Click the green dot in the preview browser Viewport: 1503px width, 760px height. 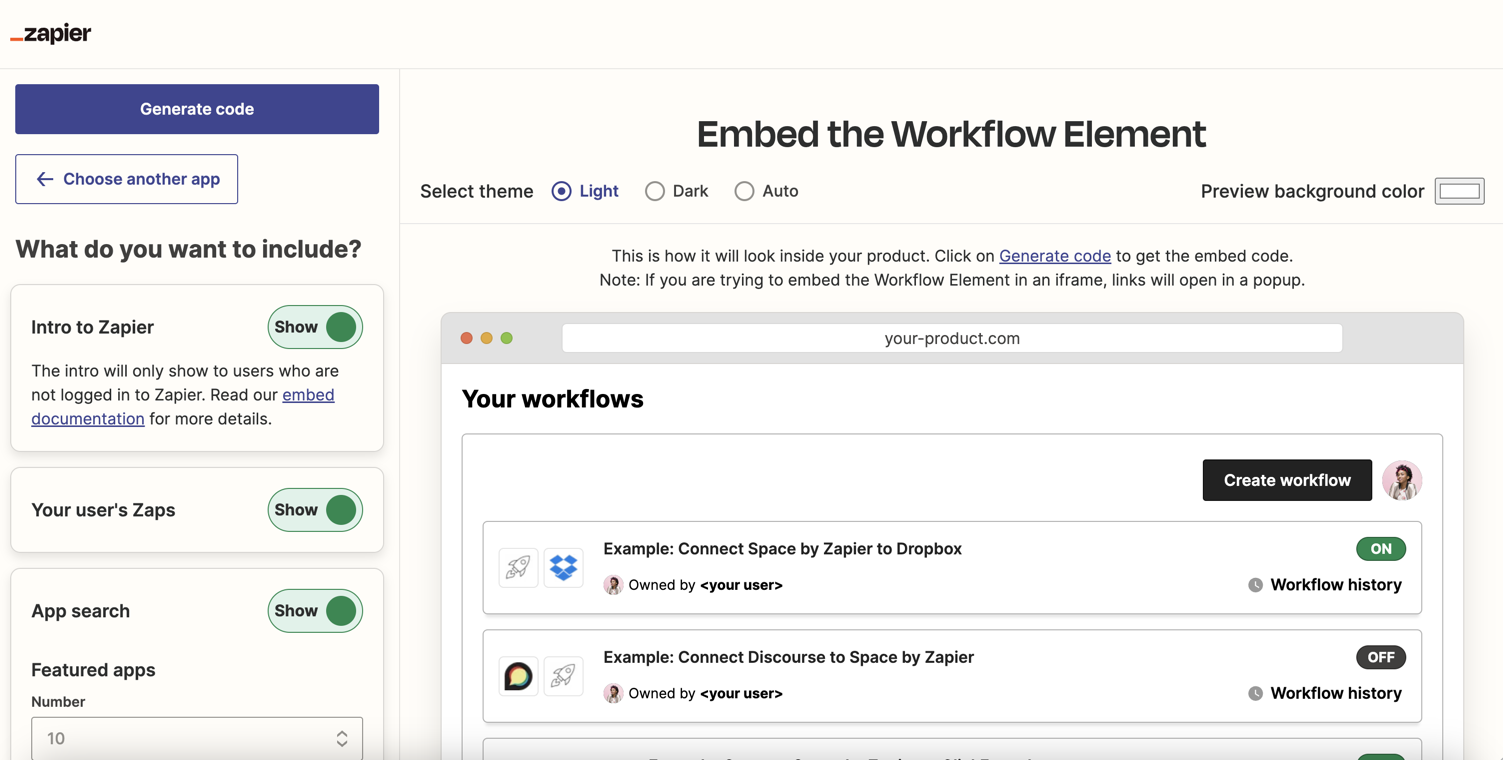[507, 338]
